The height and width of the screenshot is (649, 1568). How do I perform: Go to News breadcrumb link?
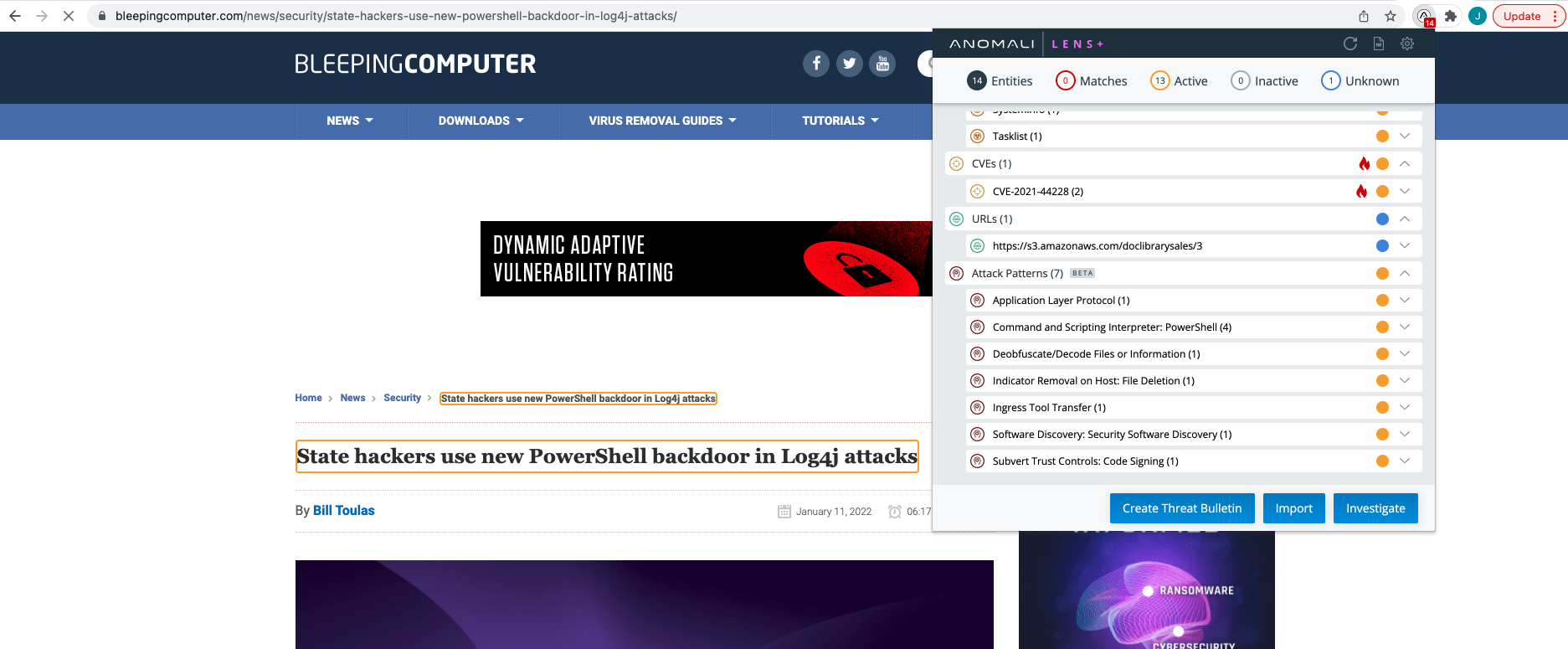352,398
